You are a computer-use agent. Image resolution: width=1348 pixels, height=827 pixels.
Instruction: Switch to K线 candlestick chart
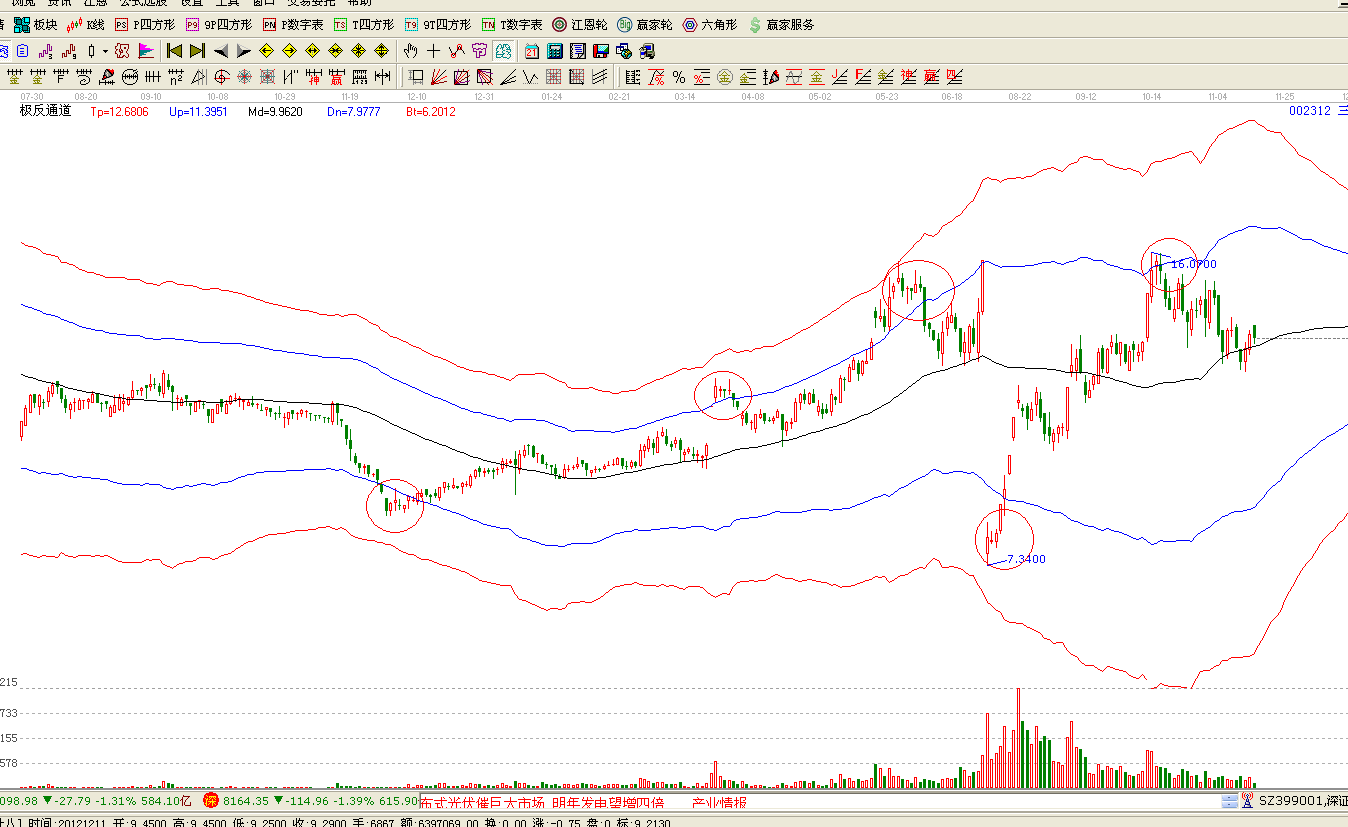86,24
